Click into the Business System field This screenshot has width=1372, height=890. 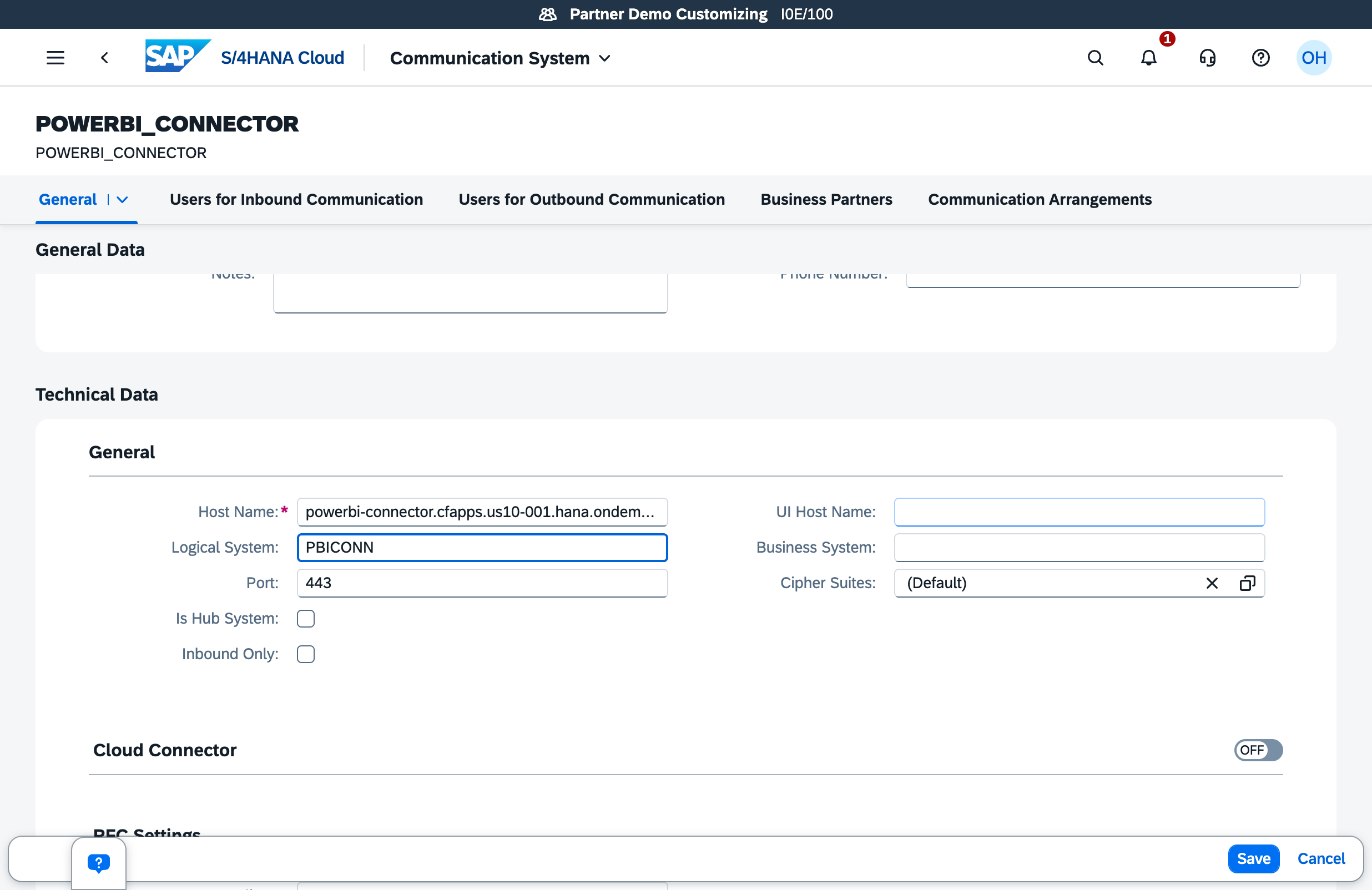pyautogui.click(x=1079, y=547)
